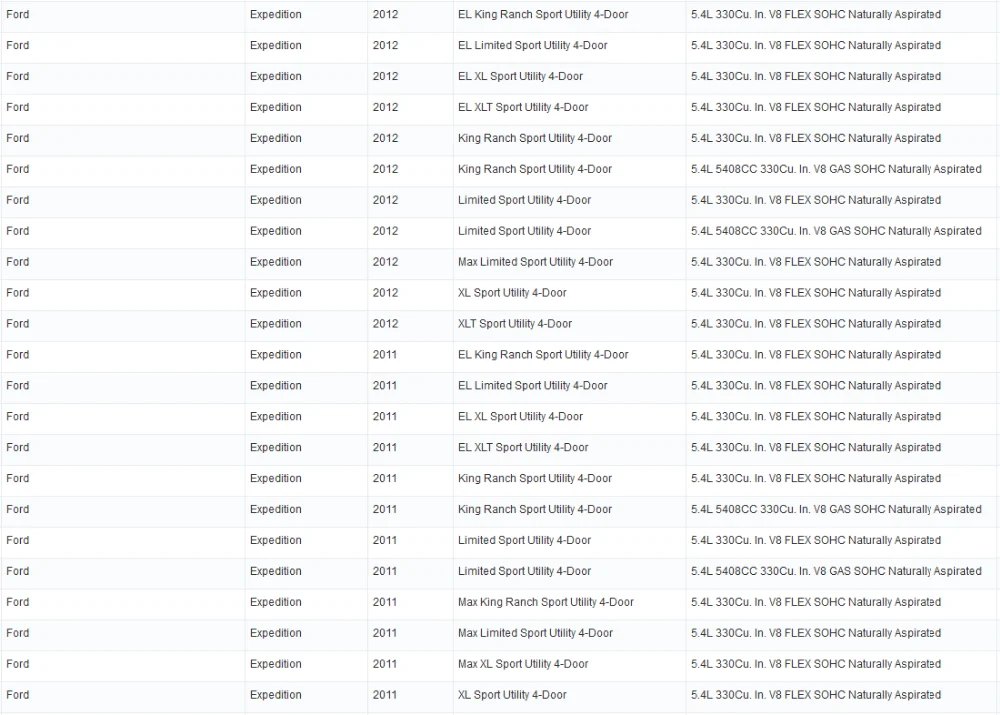Select 2011 'Limited Sport Utility 4-Door' trim with GAS engine
This screenshot has width=1000, height=715.
524,571
